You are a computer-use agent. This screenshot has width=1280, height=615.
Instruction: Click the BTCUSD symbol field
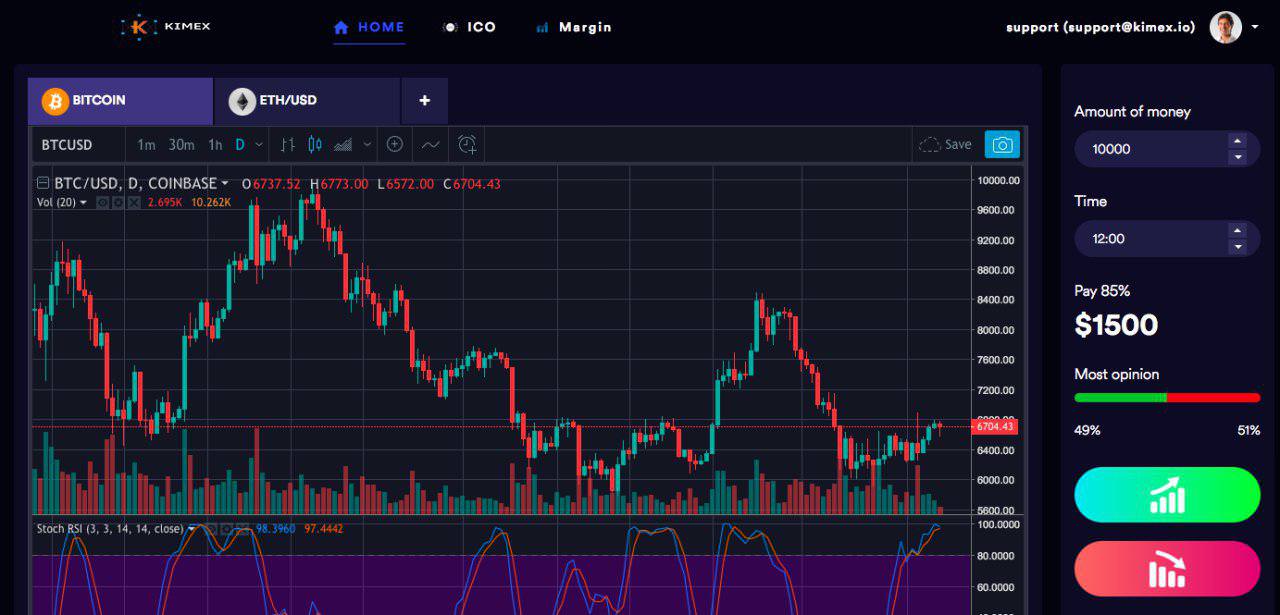(x=67, y=145)
